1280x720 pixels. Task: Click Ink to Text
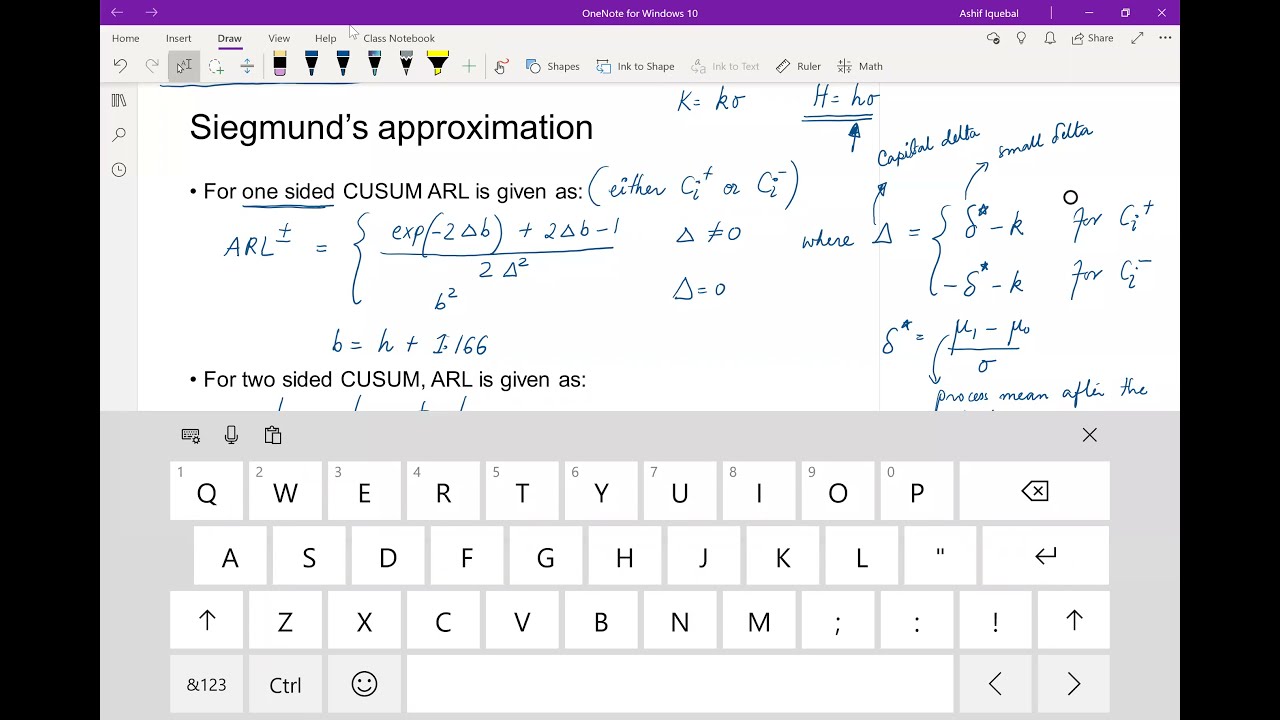725,66
